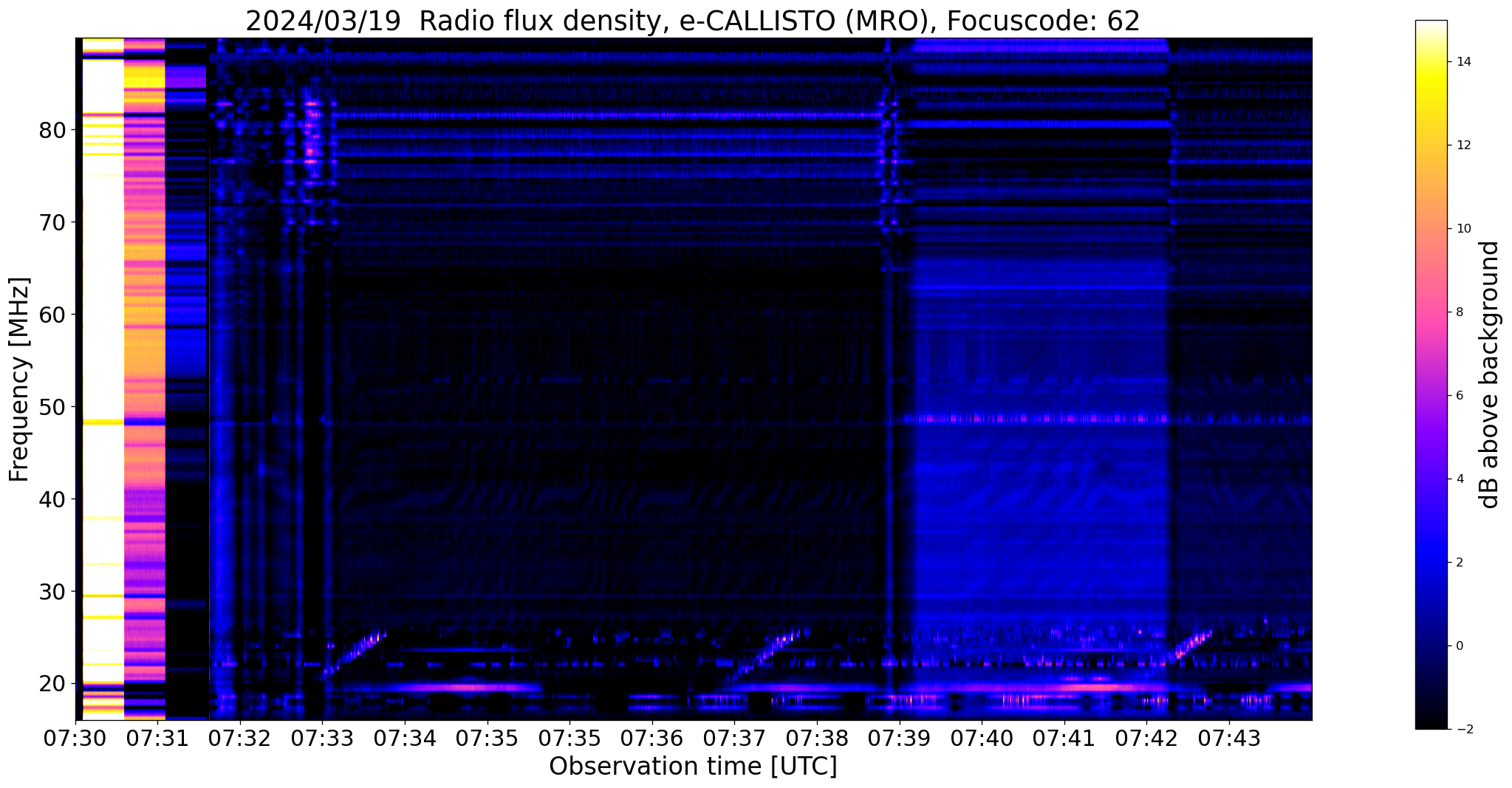Click the 'Frequency [MHz]' y-axis label

pos(19,380)
